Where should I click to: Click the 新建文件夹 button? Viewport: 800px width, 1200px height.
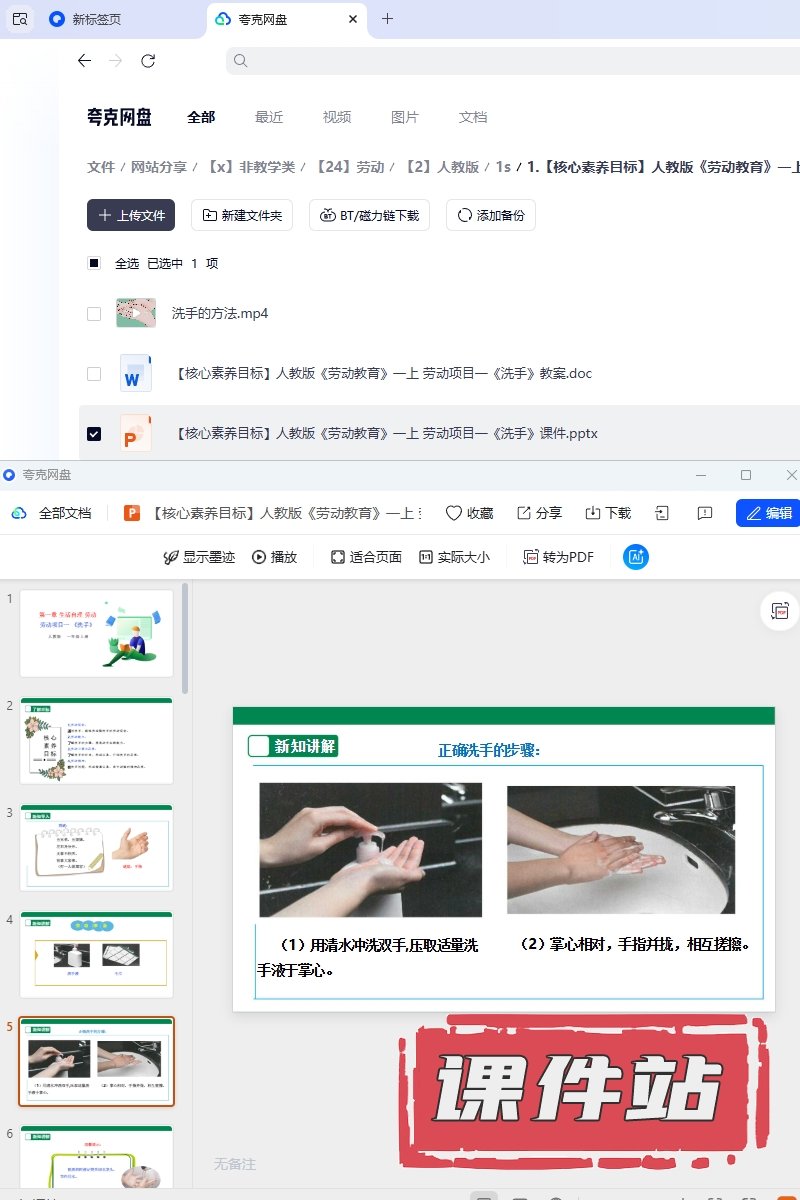241,215
